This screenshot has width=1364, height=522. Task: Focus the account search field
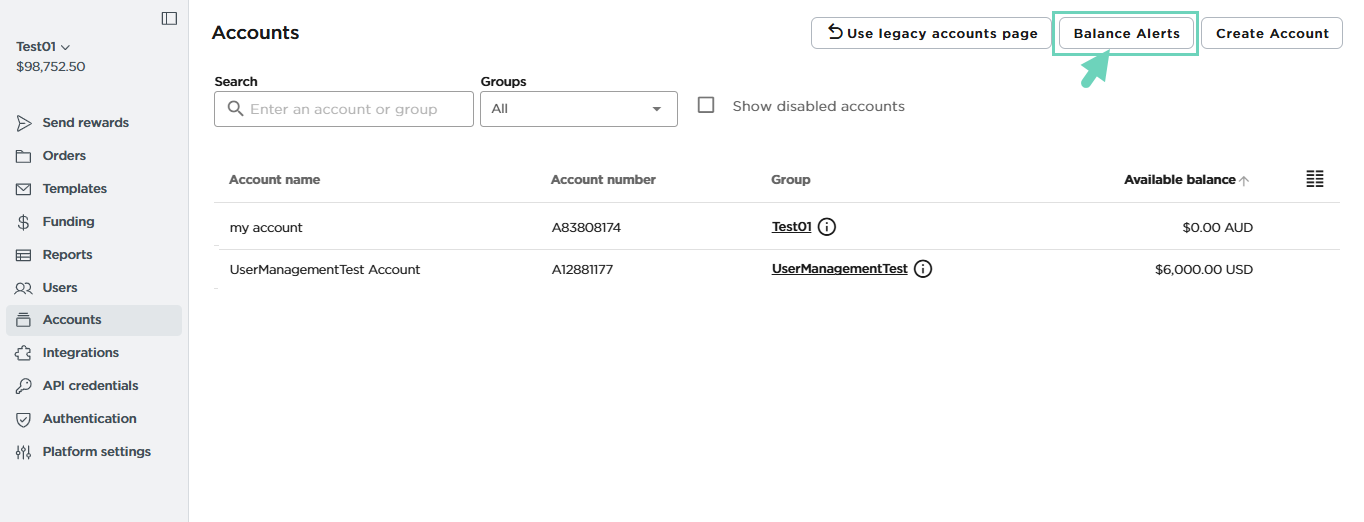(356, 109)
